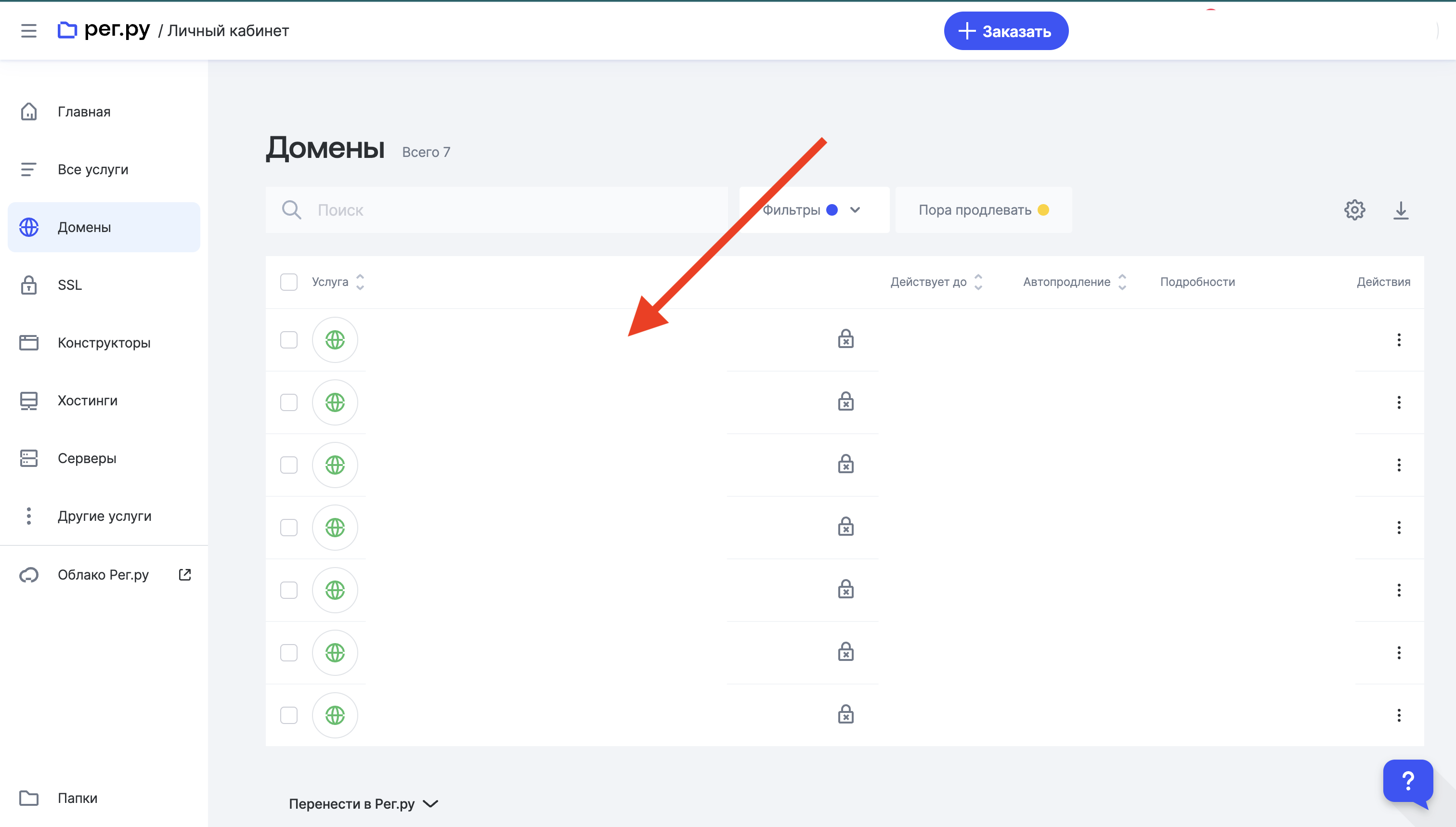The width and height of the screenshot is (1456, 827).
Task: Check the first domain row checkbox
Action: [288, 340]
